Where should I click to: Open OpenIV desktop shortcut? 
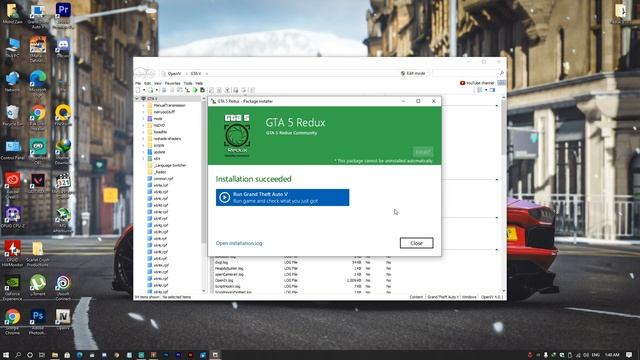[63, 319]
